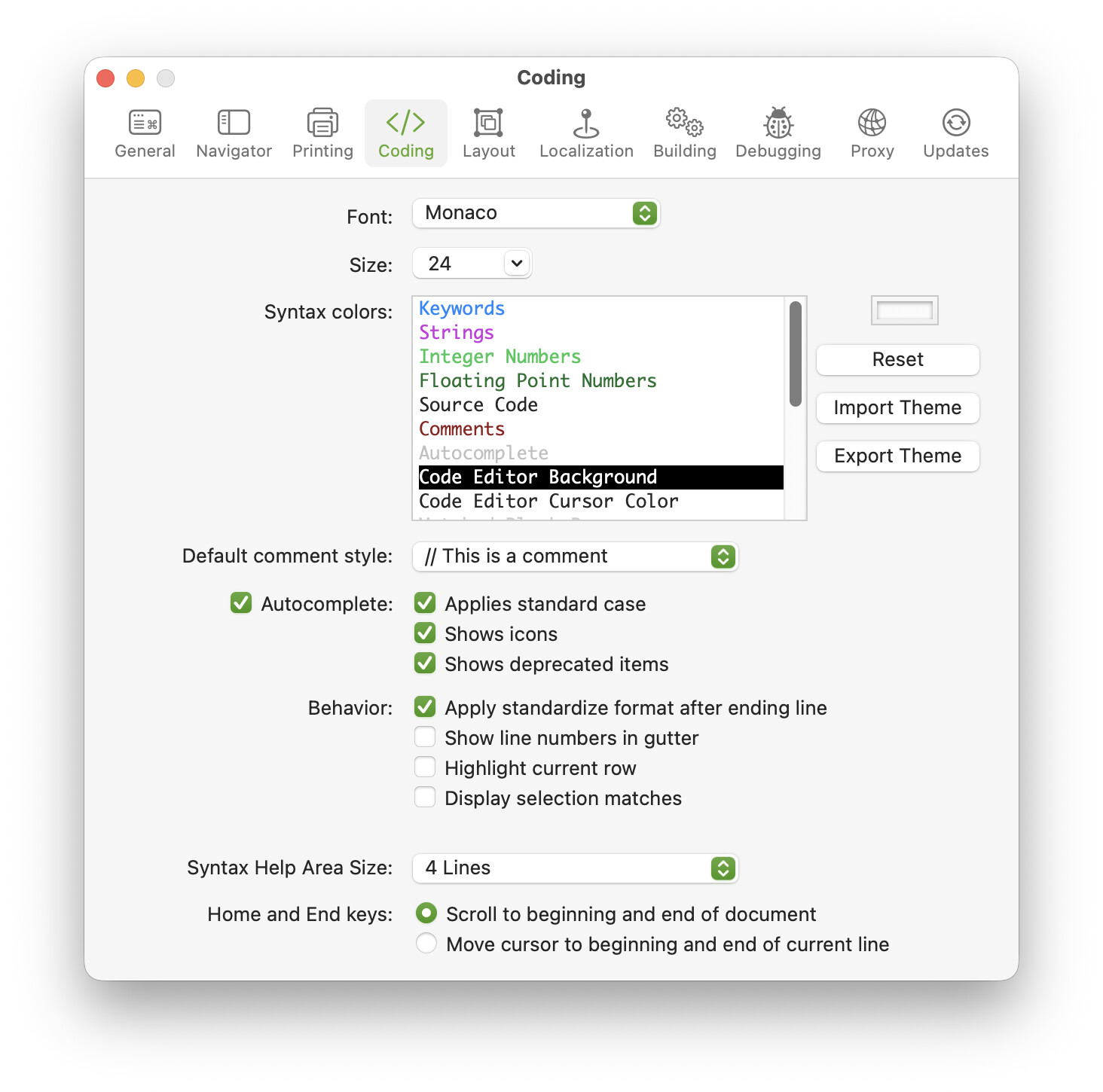Uncheck Shows deprecated items

(x=426, y=663)
